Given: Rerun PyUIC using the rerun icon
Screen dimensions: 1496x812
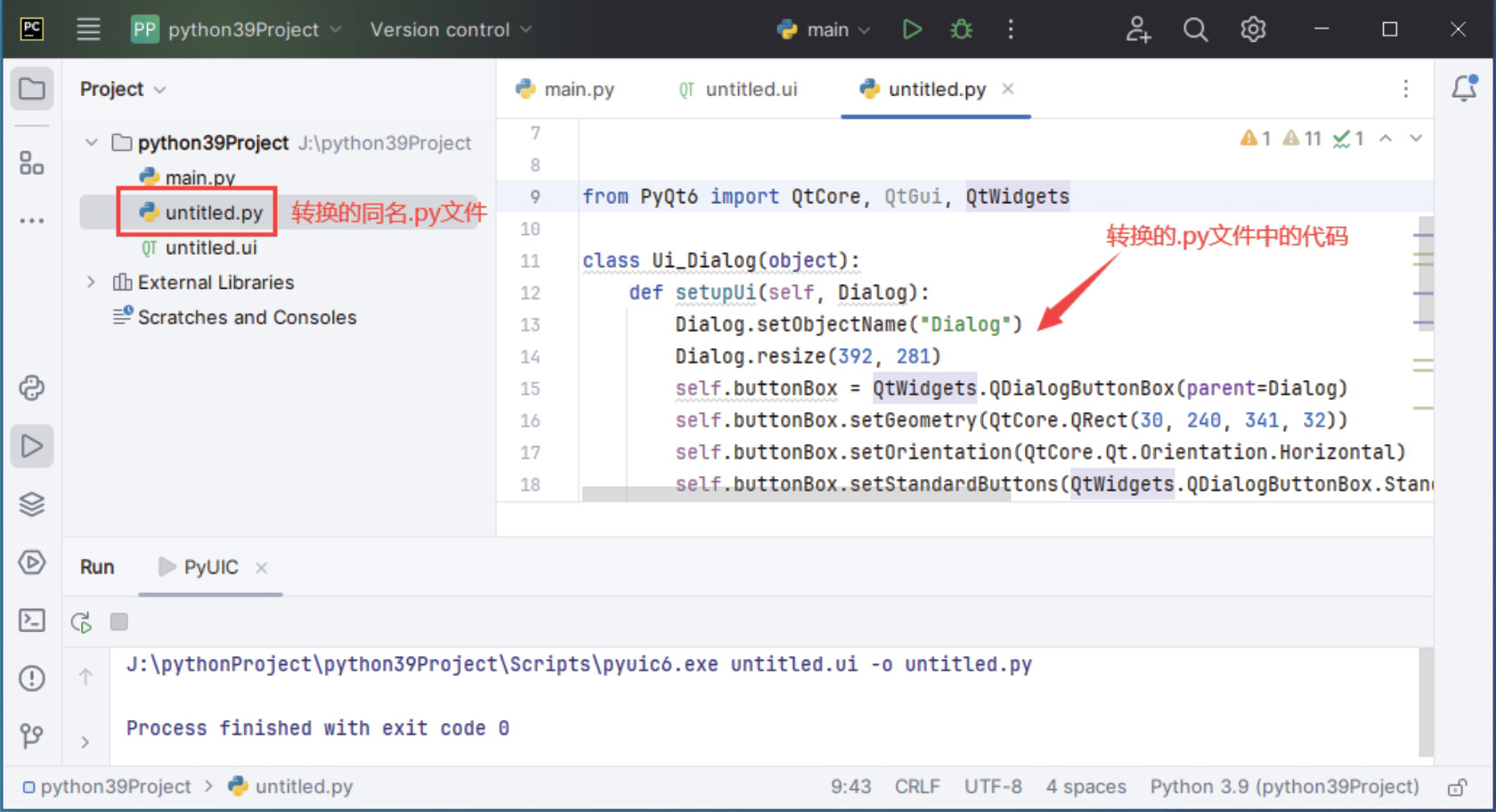Looking at the screenshot, I should [x=81, y=622].
